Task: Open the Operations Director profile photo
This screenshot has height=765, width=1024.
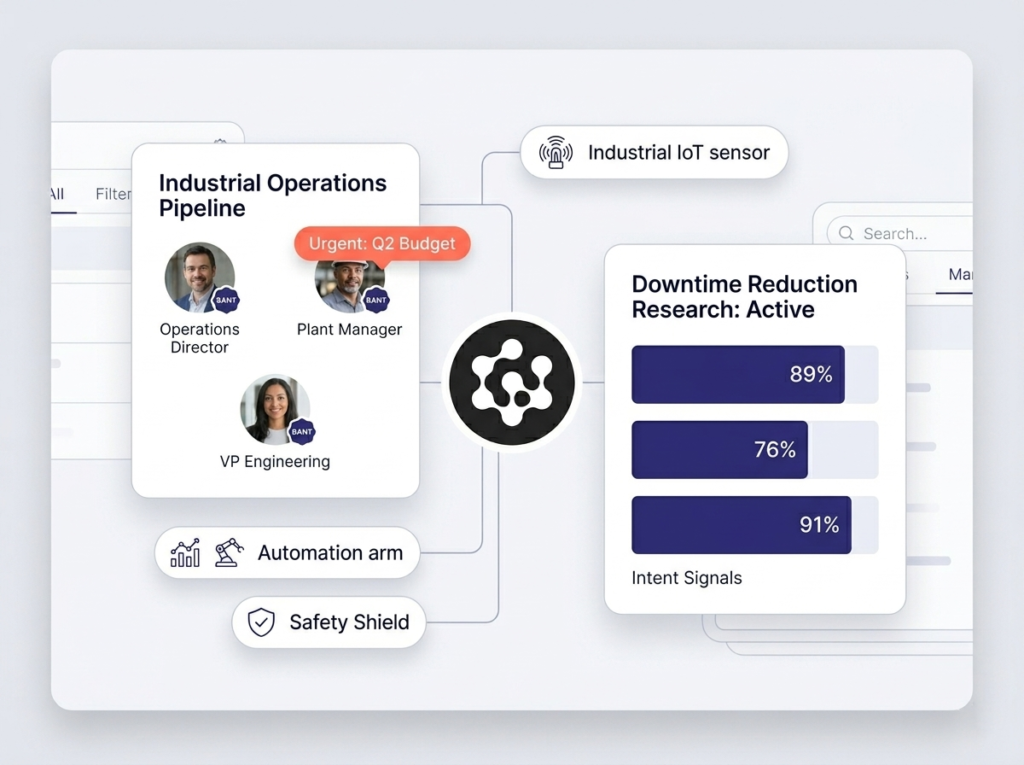Action: point(200,278)
